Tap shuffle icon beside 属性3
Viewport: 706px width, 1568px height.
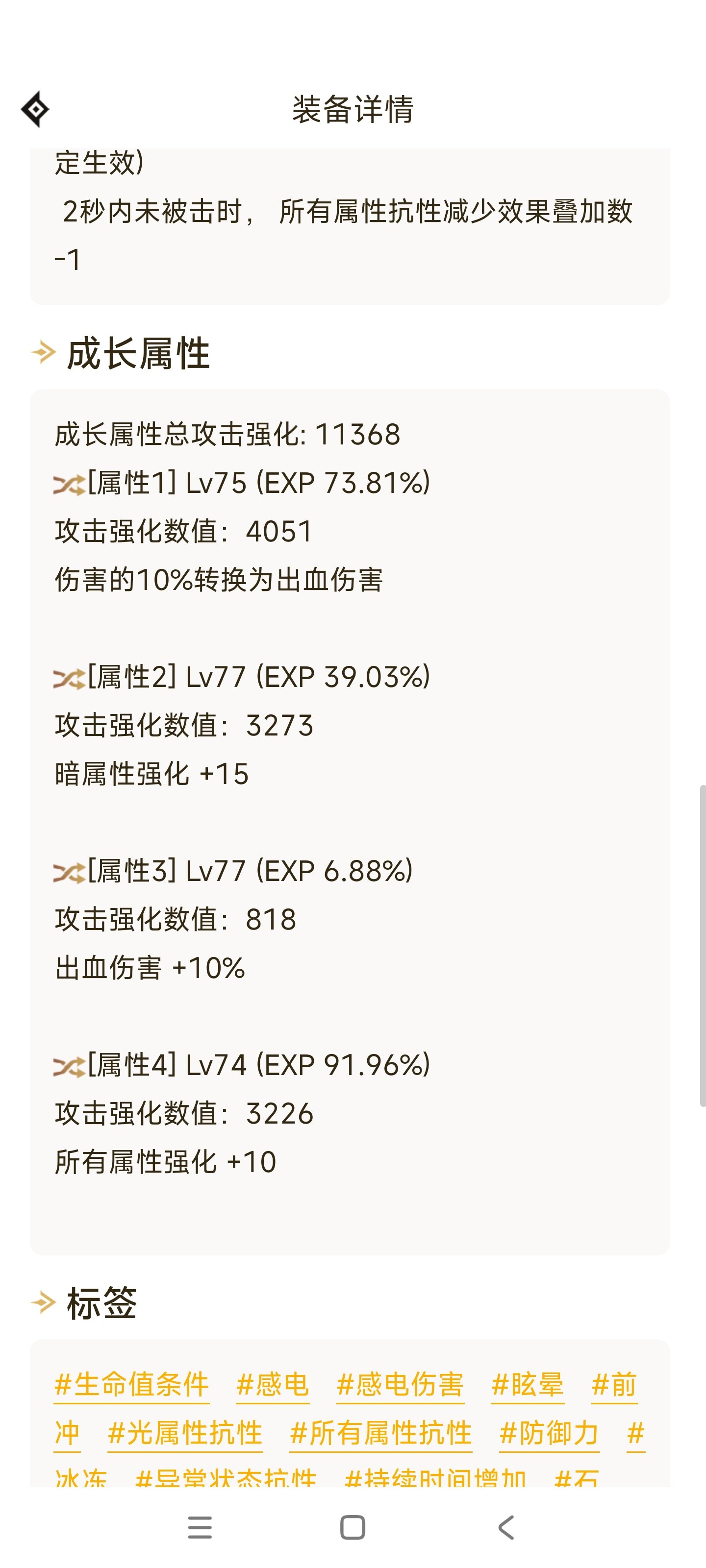pos(69,873)
